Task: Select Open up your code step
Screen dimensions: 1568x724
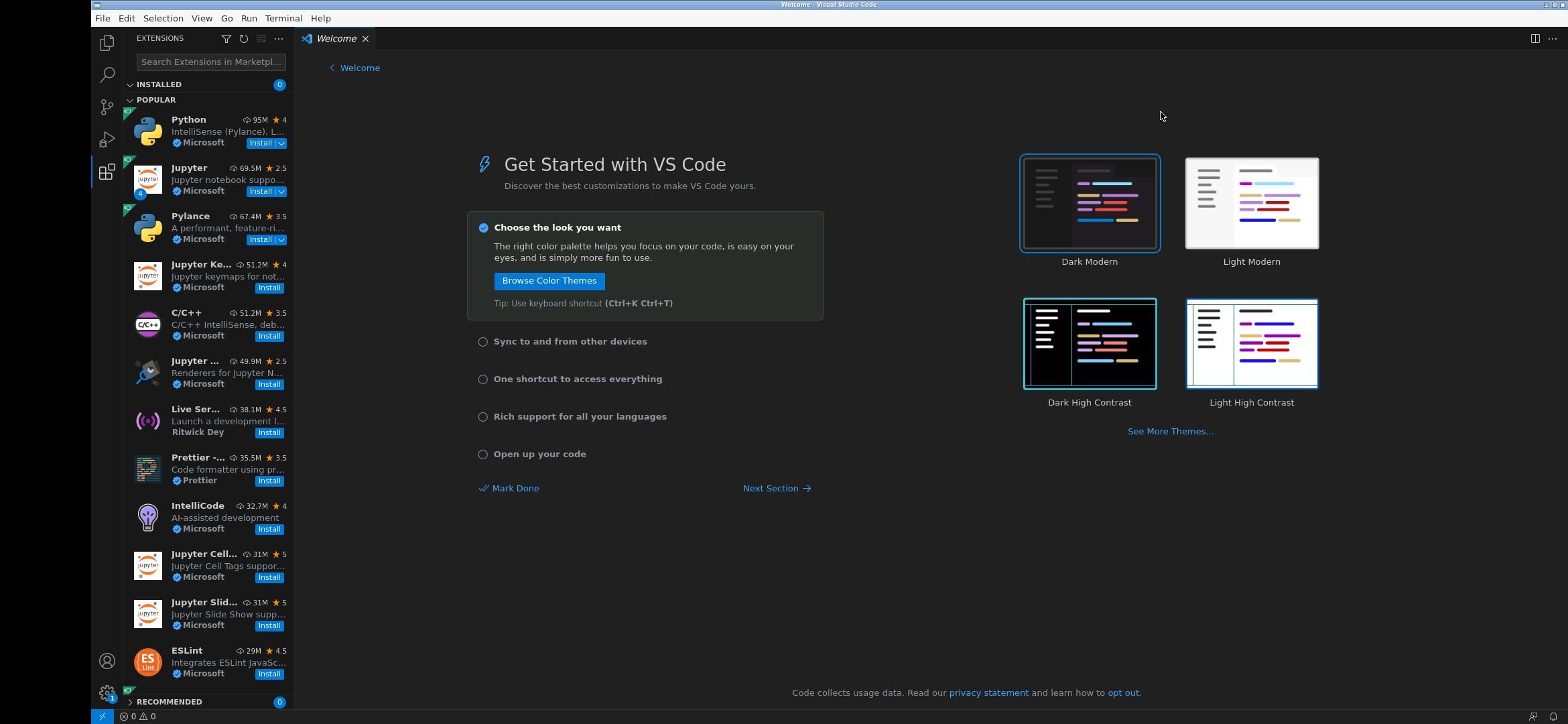Action: coord(539,455)
